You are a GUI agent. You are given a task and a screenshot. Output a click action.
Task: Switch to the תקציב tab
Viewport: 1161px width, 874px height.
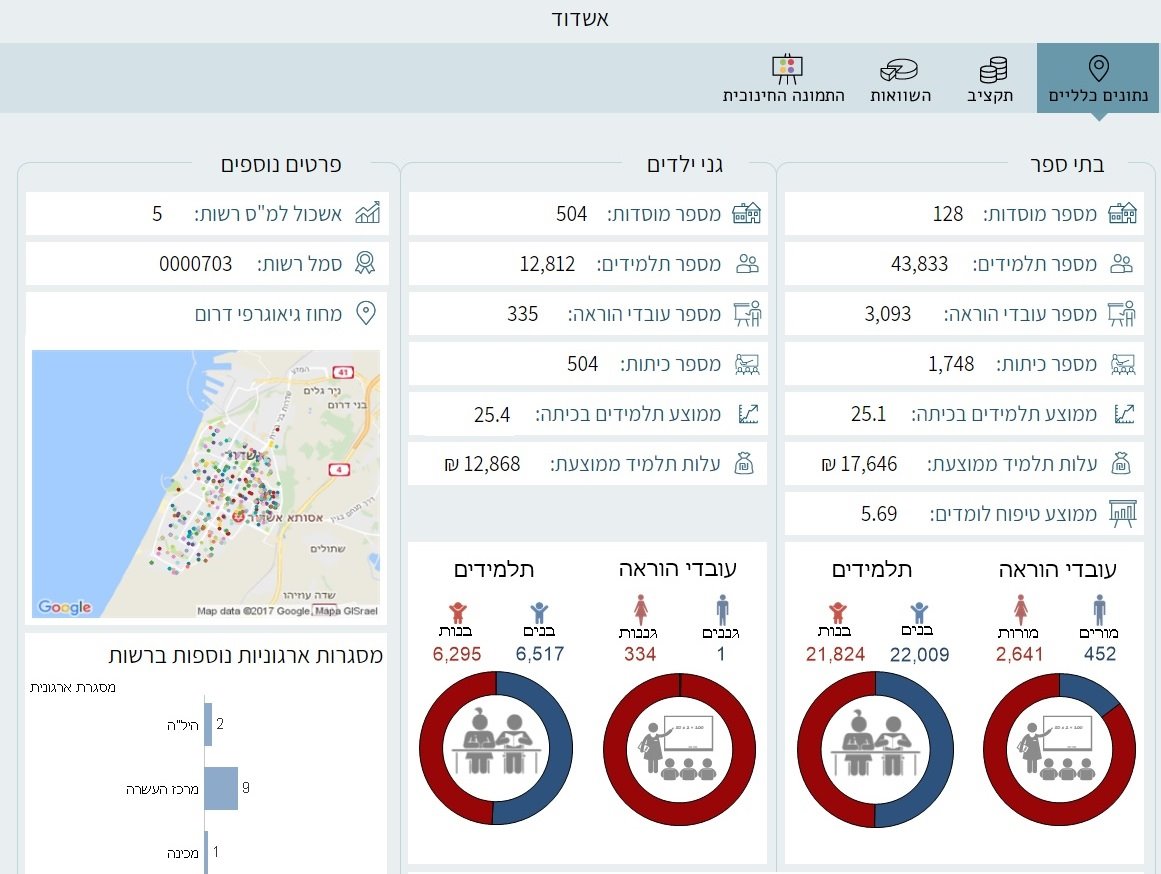point(991,80)
